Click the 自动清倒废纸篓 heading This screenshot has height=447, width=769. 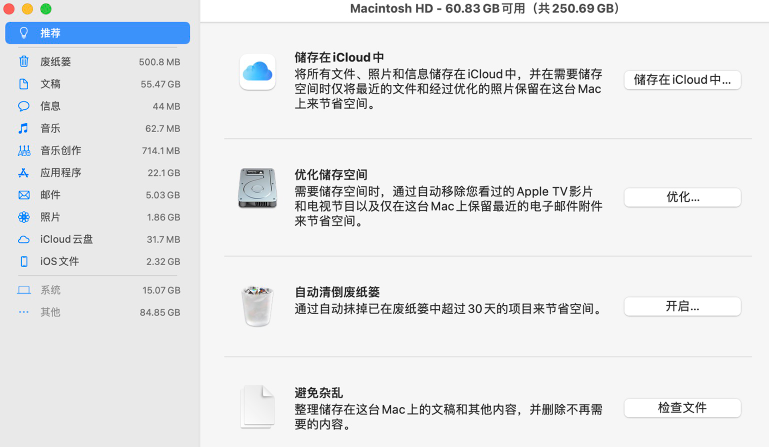[x=337, y=292]
